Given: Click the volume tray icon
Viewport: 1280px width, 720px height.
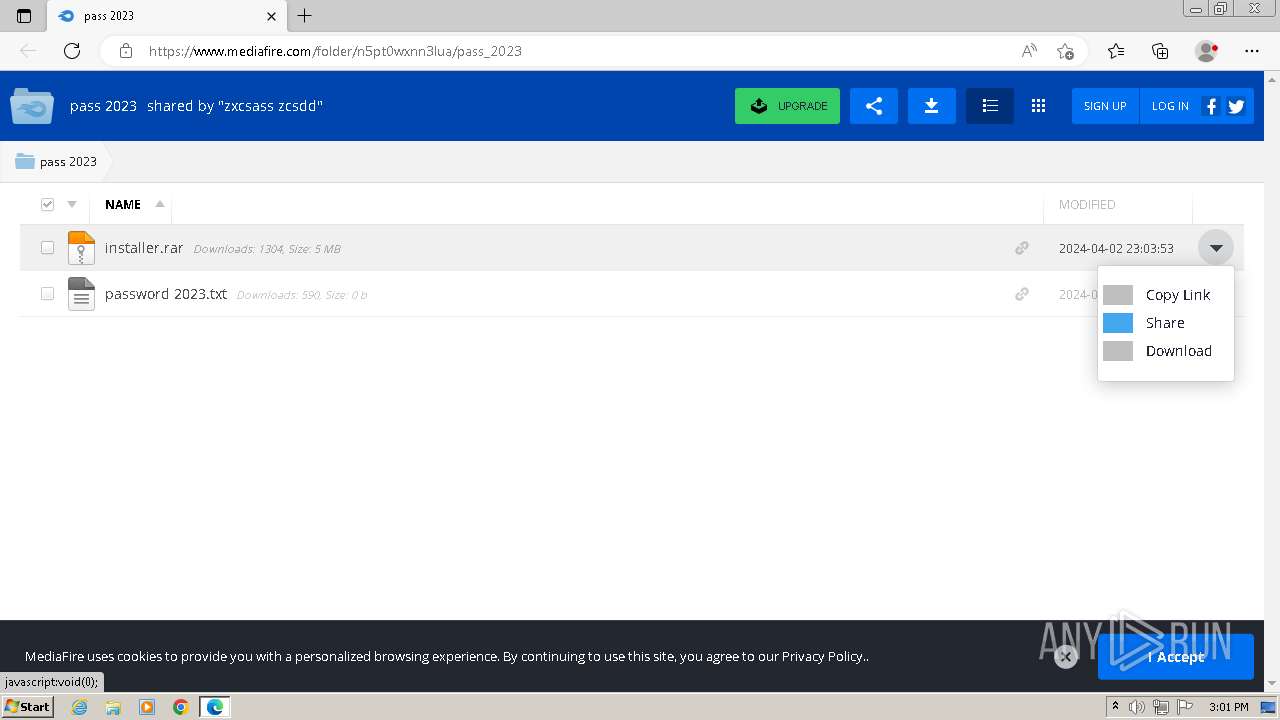Looking at the screenshot, I should coord(1138,707).
